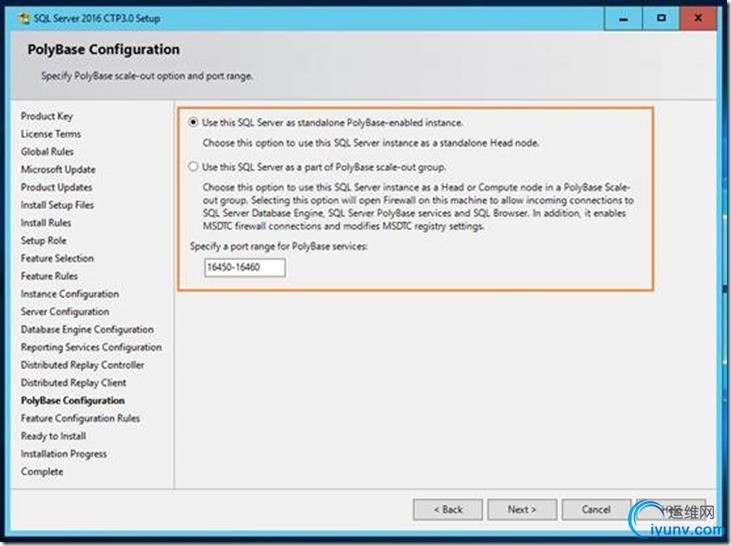This screenshot has height=546, width=731.
Task: Minimize the setup window
Action: click(x=623, y=19)
